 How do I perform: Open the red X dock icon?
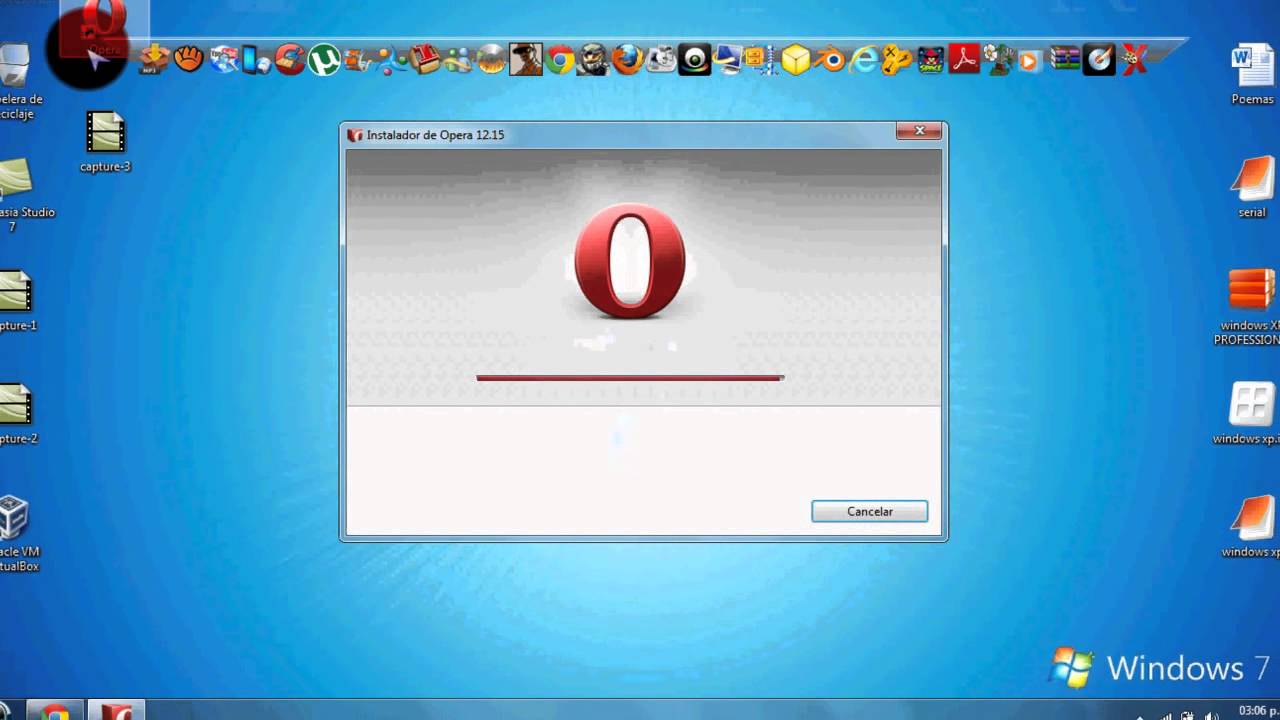point(1133,60)
